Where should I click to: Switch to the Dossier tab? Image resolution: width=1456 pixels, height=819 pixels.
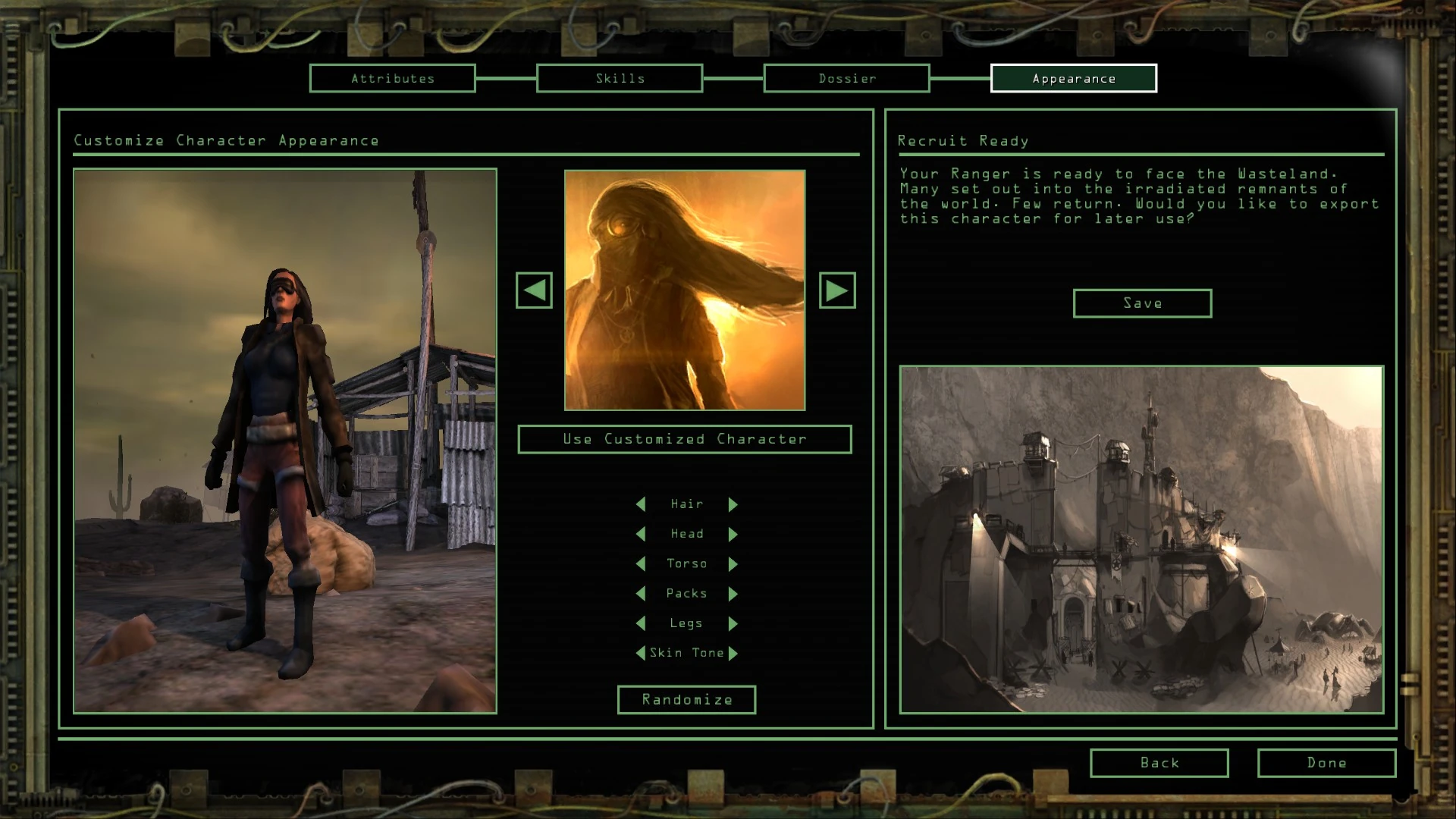coord(846,78)
